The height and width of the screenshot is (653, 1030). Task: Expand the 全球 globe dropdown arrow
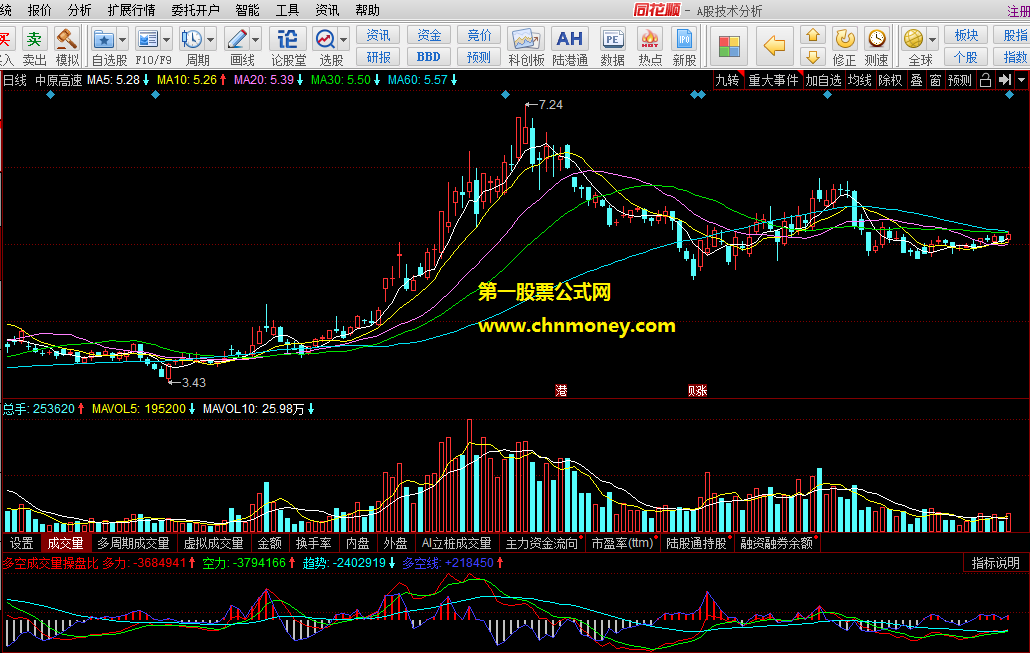point(932,40)
